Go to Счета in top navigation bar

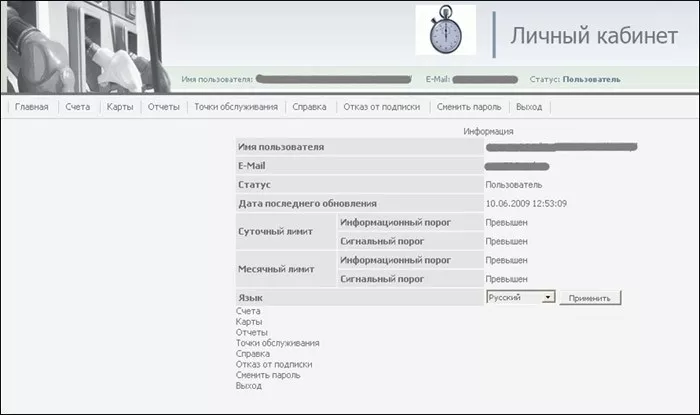pyautogui.click(x=78, y=107)
